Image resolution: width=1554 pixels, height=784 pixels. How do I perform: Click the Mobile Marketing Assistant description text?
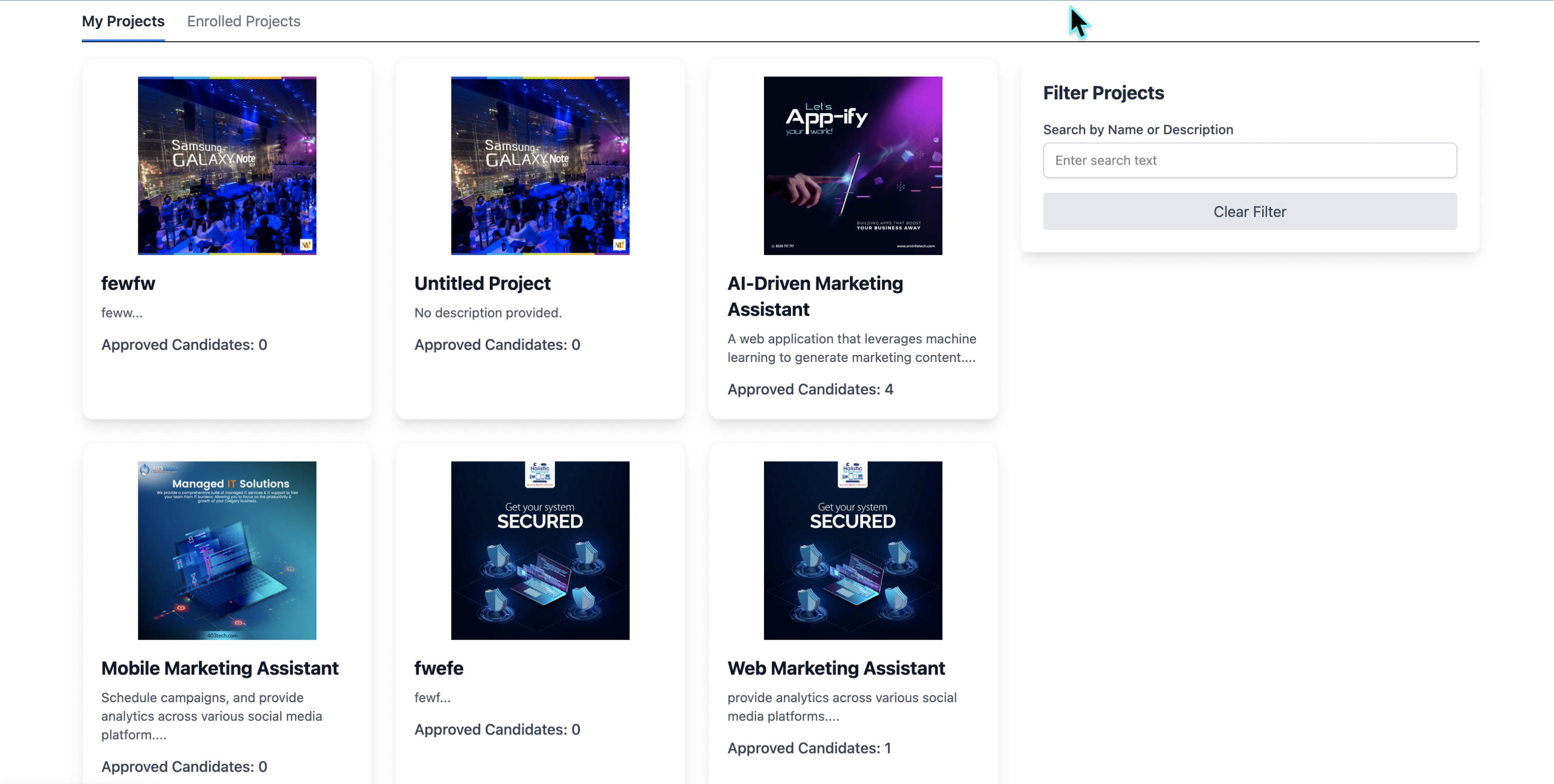(212, 716)
